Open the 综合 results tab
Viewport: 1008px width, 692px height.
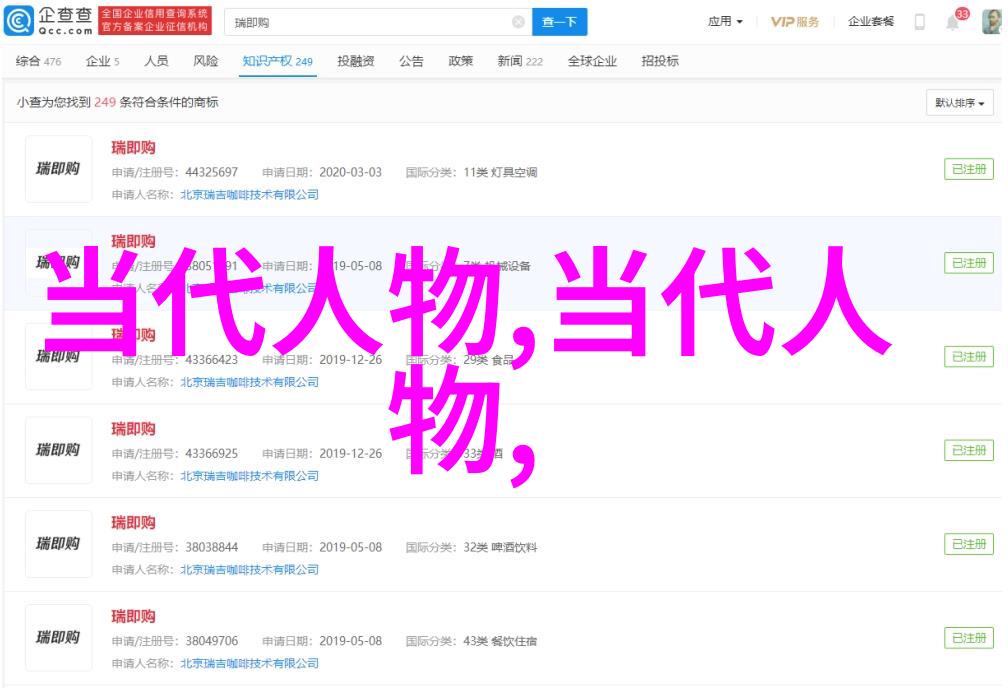point(38,62)
